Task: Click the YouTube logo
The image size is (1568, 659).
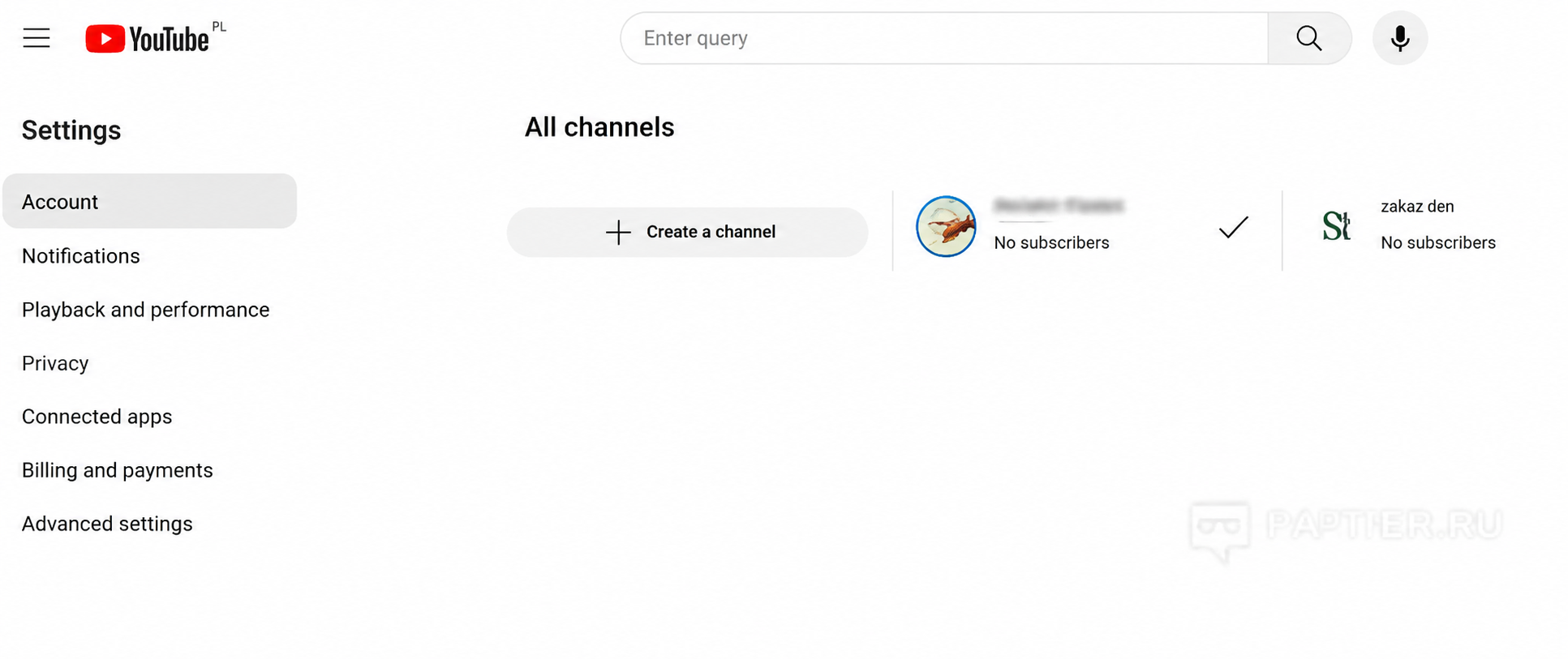Action: point(147,39)
